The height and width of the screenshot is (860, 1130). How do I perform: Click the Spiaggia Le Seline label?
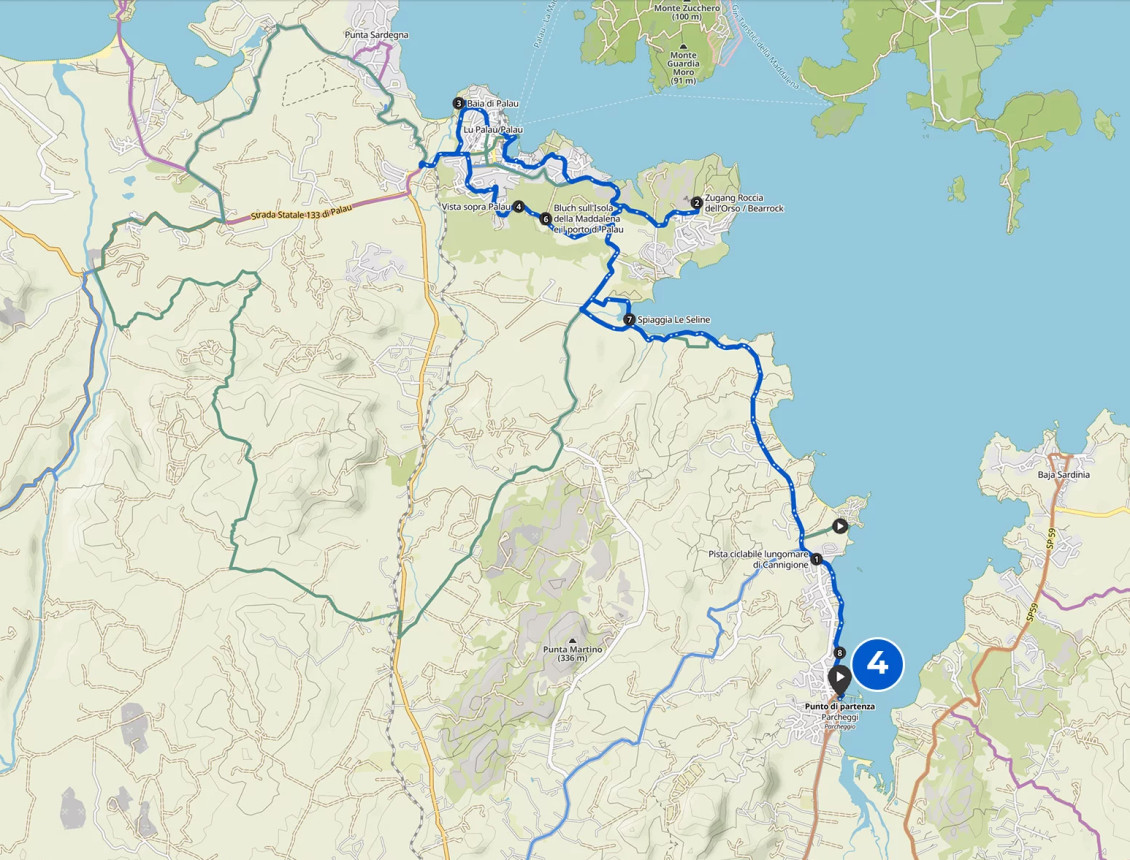674,319
